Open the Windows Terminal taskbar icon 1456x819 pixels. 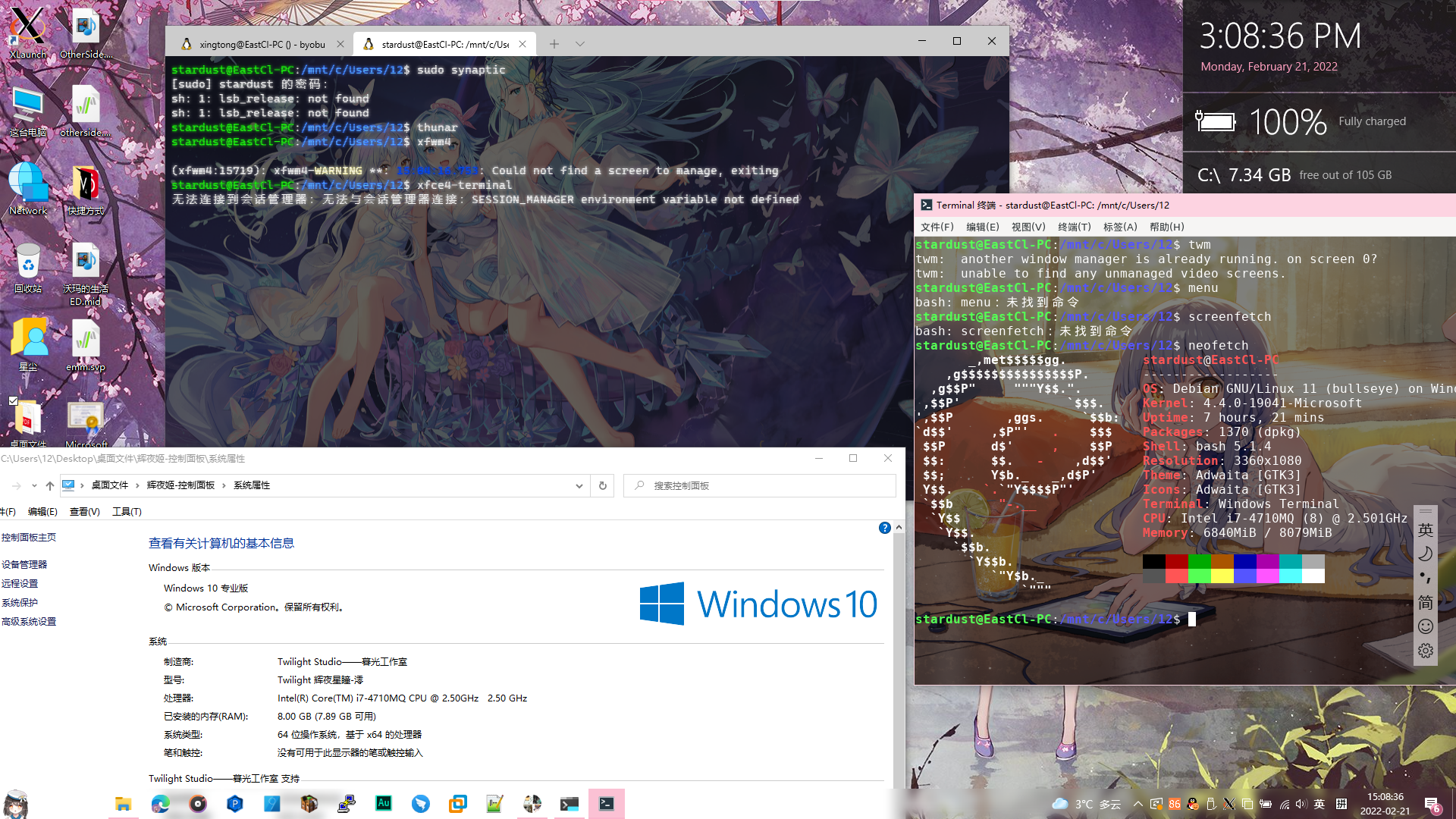click(569, 803)
